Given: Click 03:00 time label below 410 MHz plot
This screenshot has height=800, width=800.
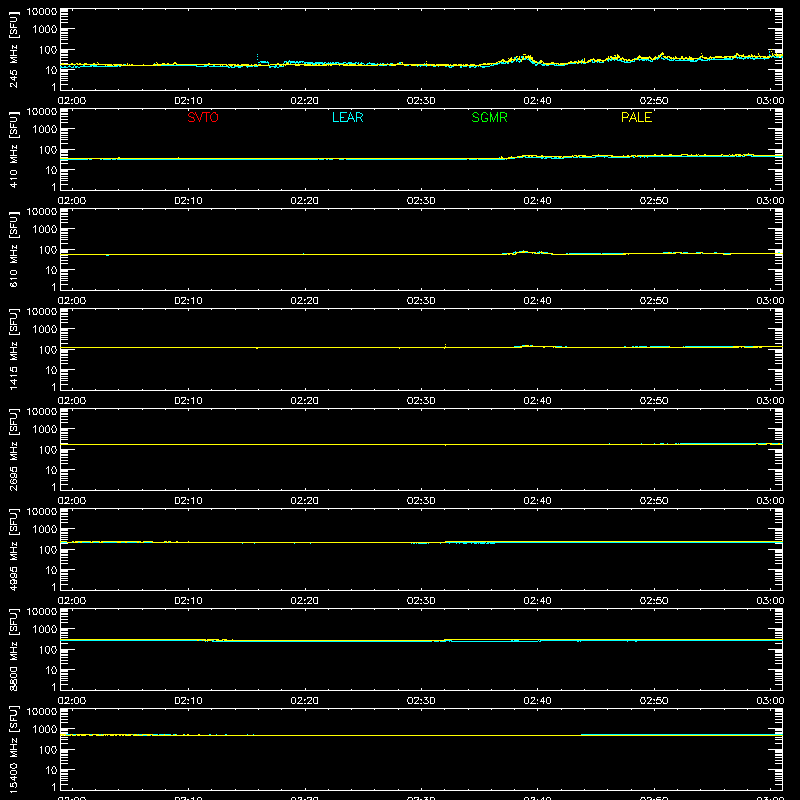Looking at the screenshot, I should click(x=770, y=201).
